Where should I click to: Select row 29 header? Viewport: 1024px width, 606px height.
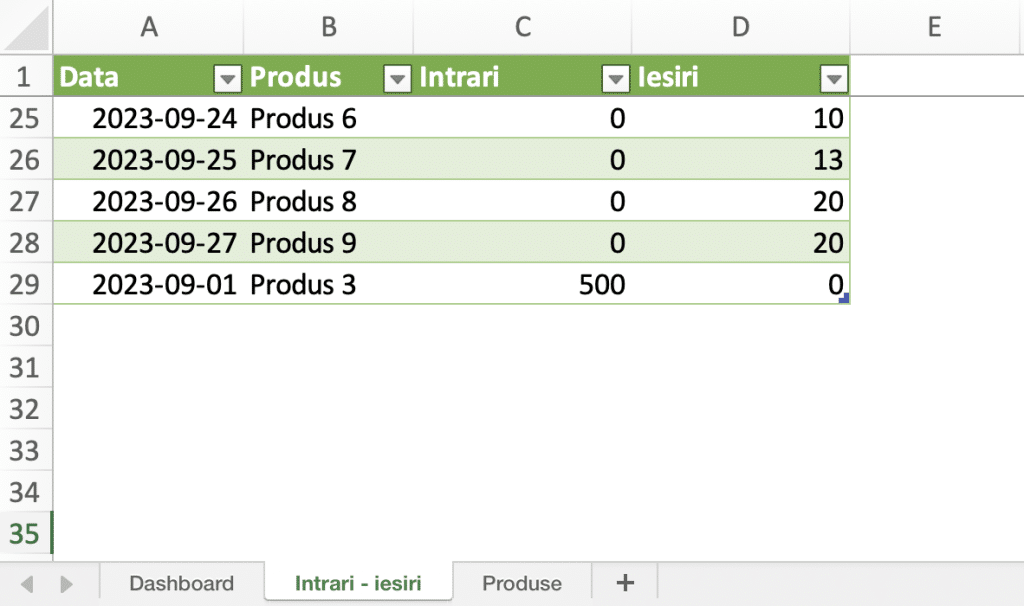(x=25, y=285)
